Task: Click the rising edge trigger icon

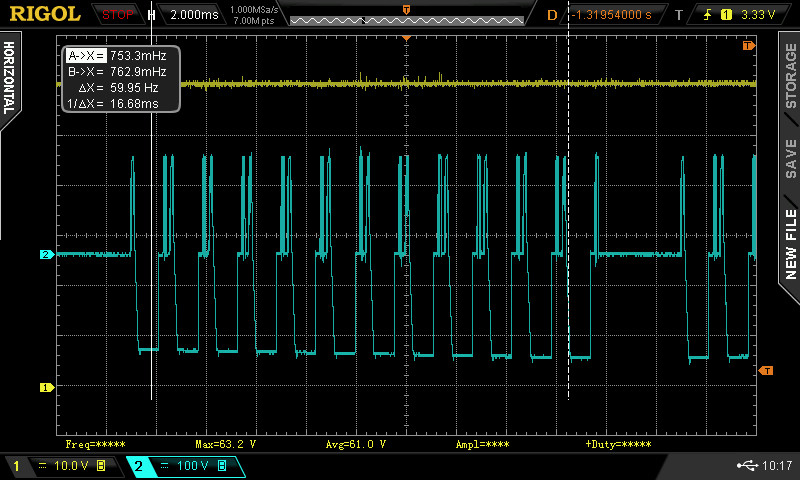Action: pos(706,14)
